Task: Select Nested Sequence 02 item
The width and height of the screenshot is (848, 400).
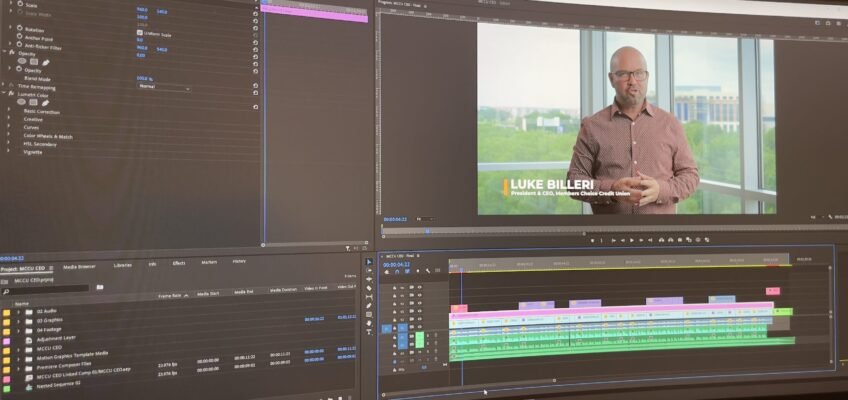Action: pos(58,385)
